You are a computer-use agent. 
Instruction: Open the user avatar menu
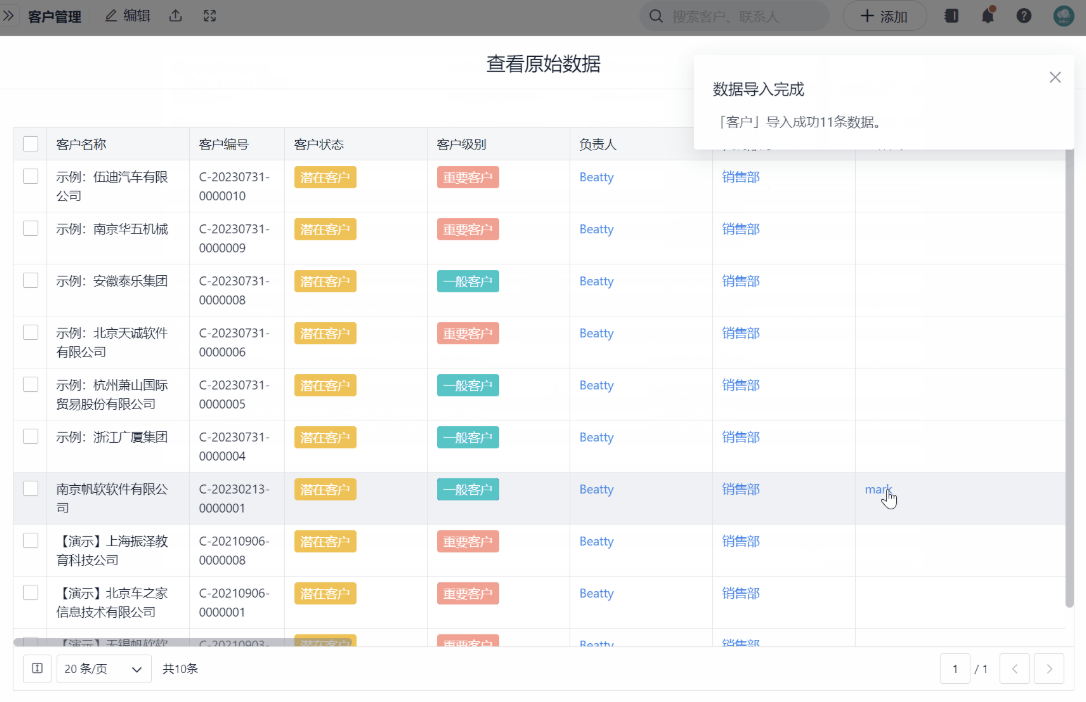[1063, 16]
